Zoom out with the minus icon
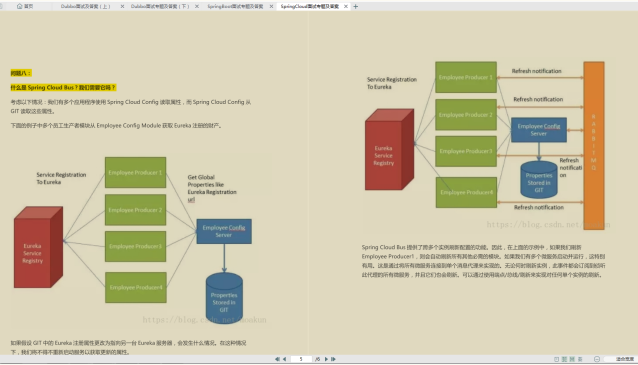This screenshot has height=365, width=638. tap(597, 359)
